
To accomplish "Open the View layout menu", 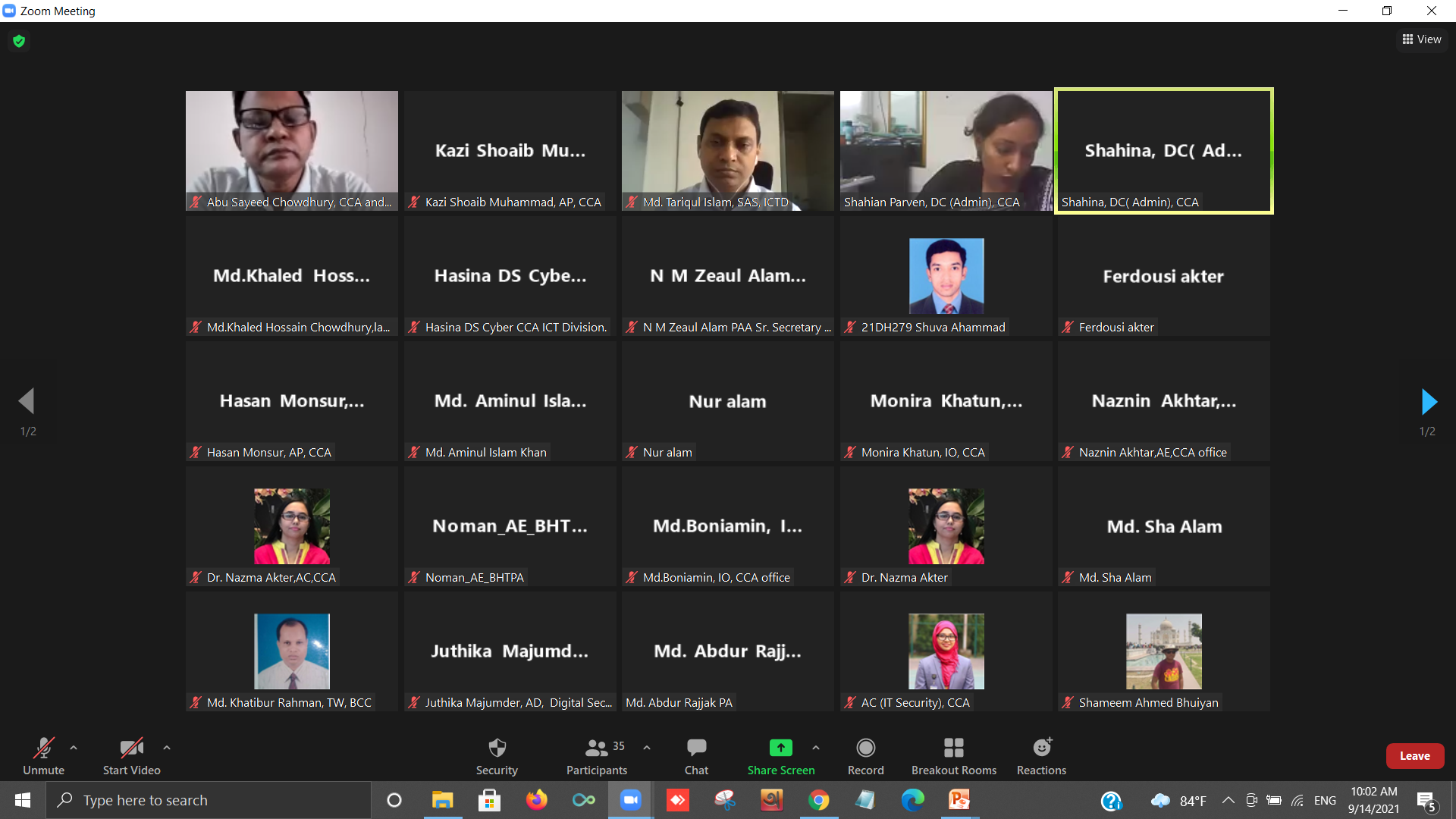I will pyautogui.click(x=1422, y=39).
